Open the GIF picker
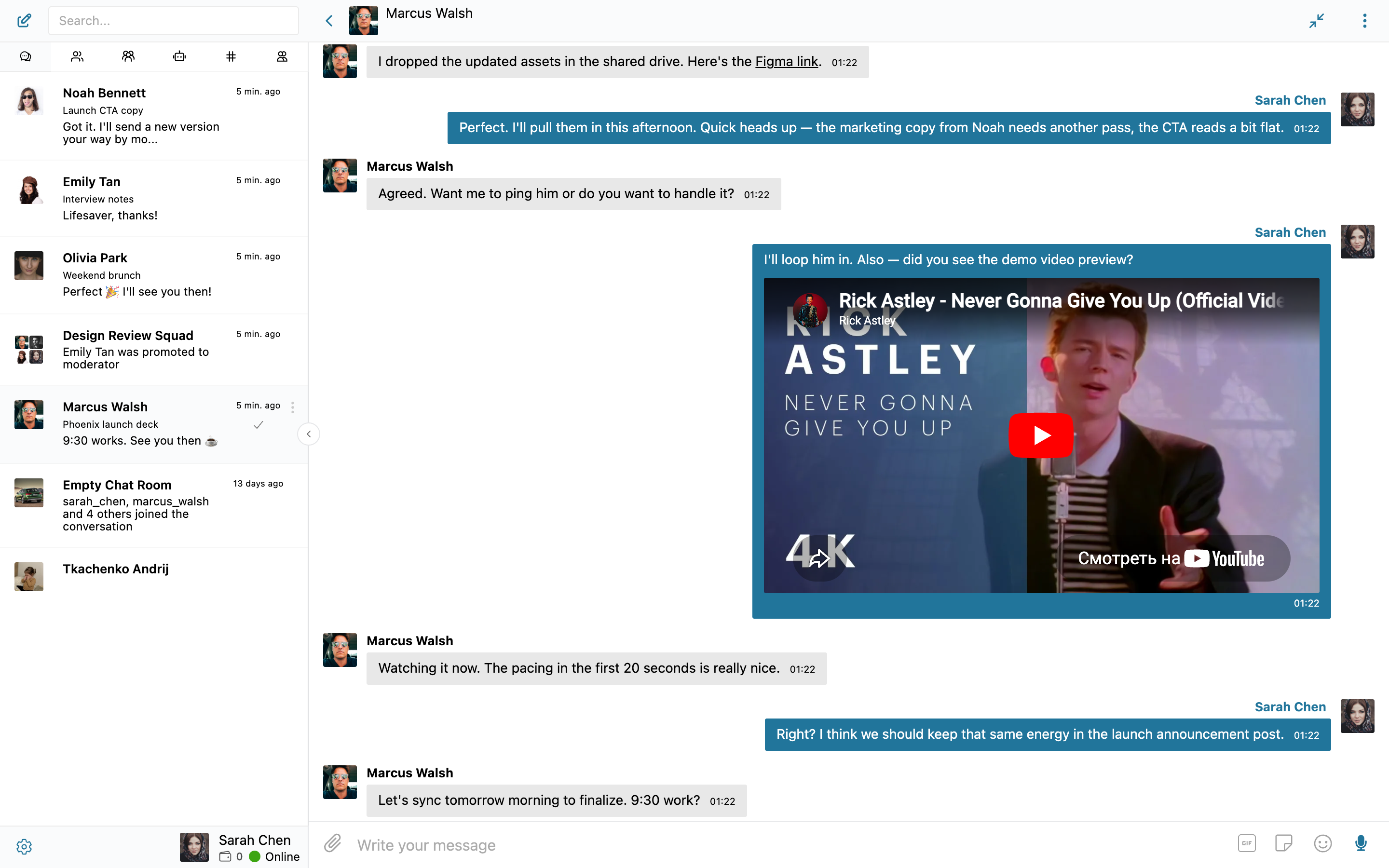Viewport: 1389px width, 868px height. tap(1247, 843)
